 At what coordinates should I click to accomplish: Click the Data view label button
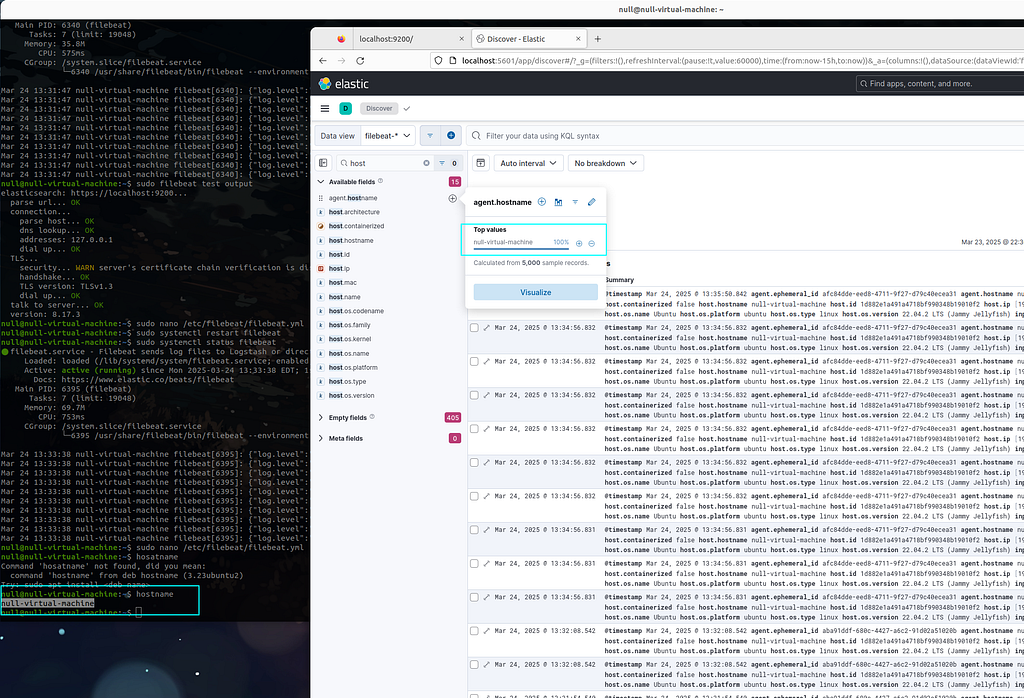[x=338, y=136]
